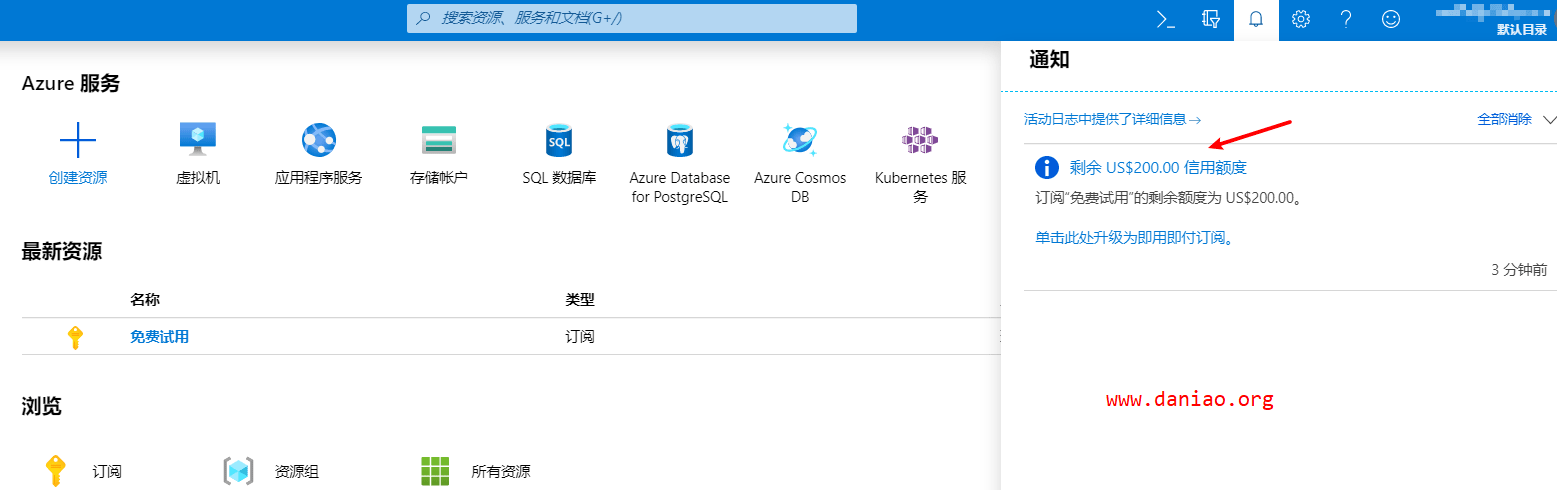Screen dimensions: 1557x490
Task: Open App Services (应用程序服务) icon
Action: tap(318, 141)
